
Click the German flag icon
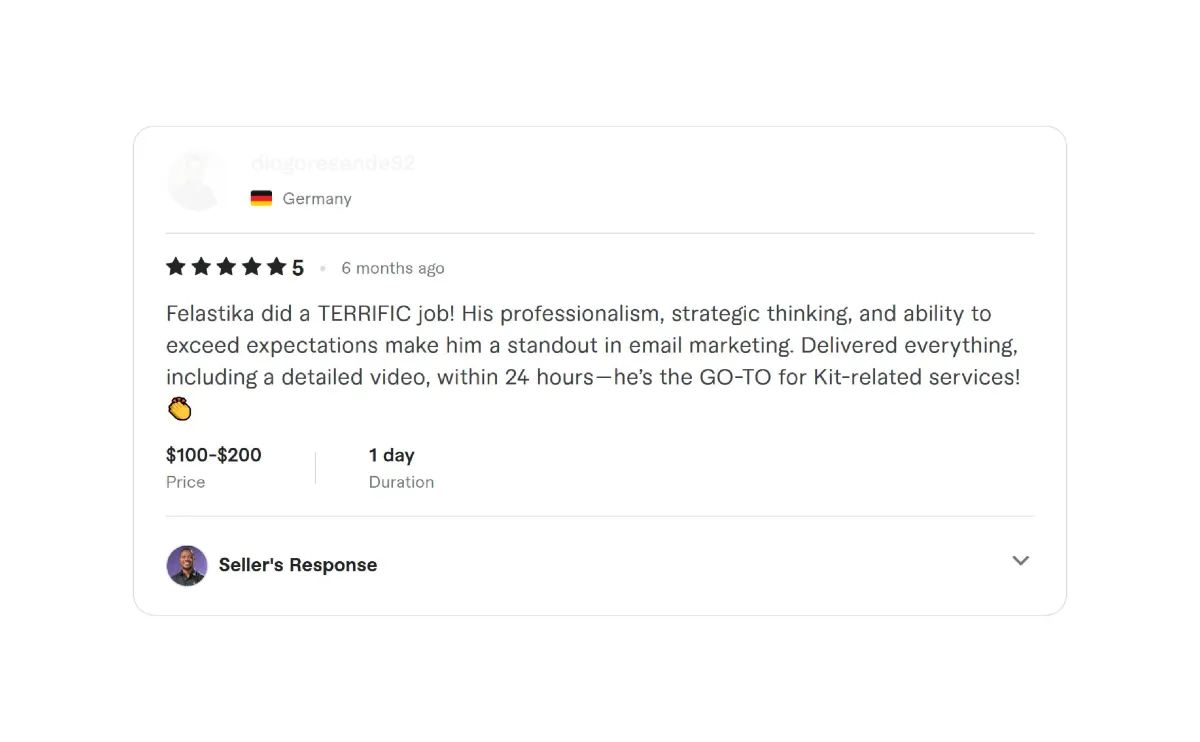point(261,198)
